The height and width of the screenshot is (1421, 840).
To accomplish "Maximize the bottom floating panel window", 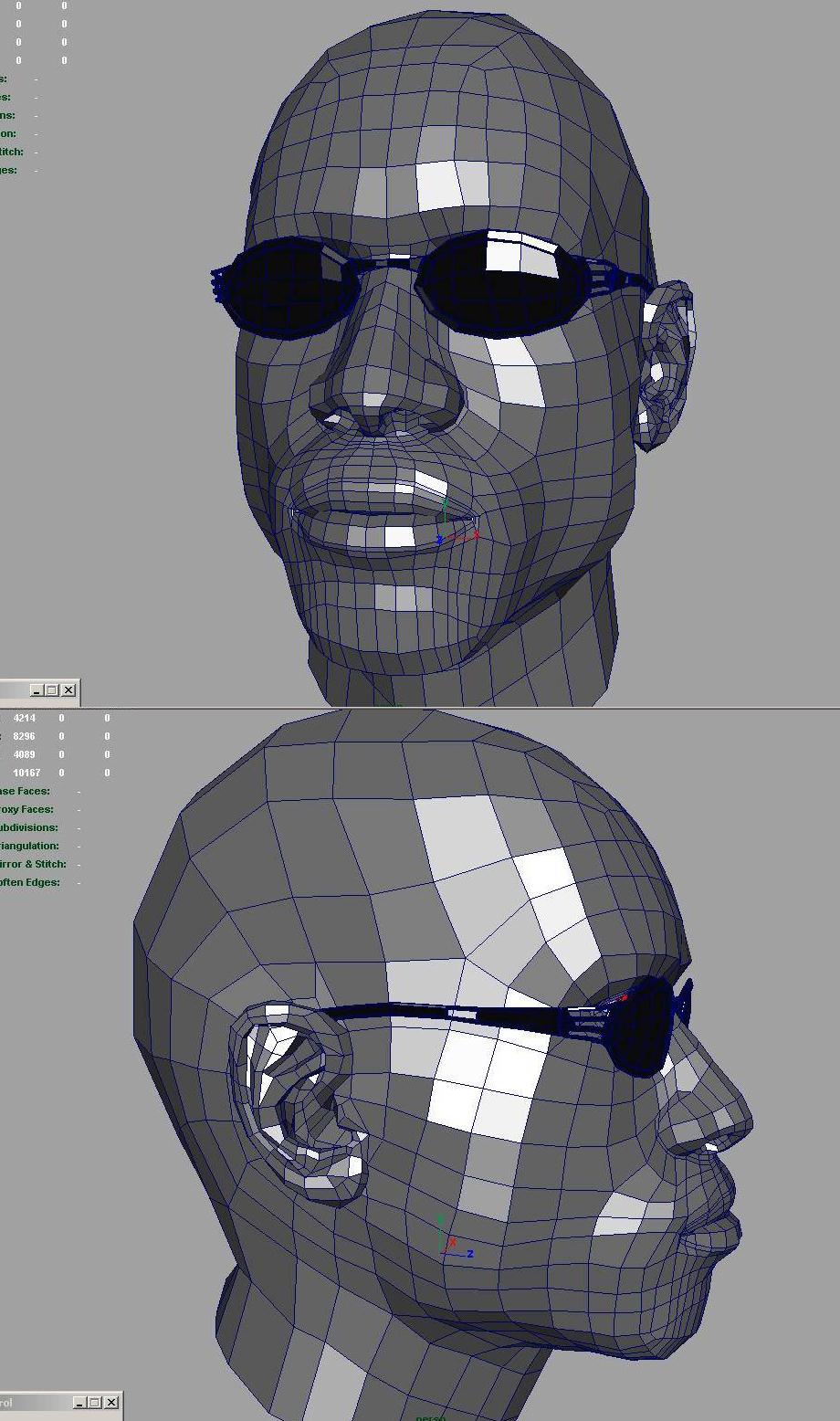I will [95, 1403].
